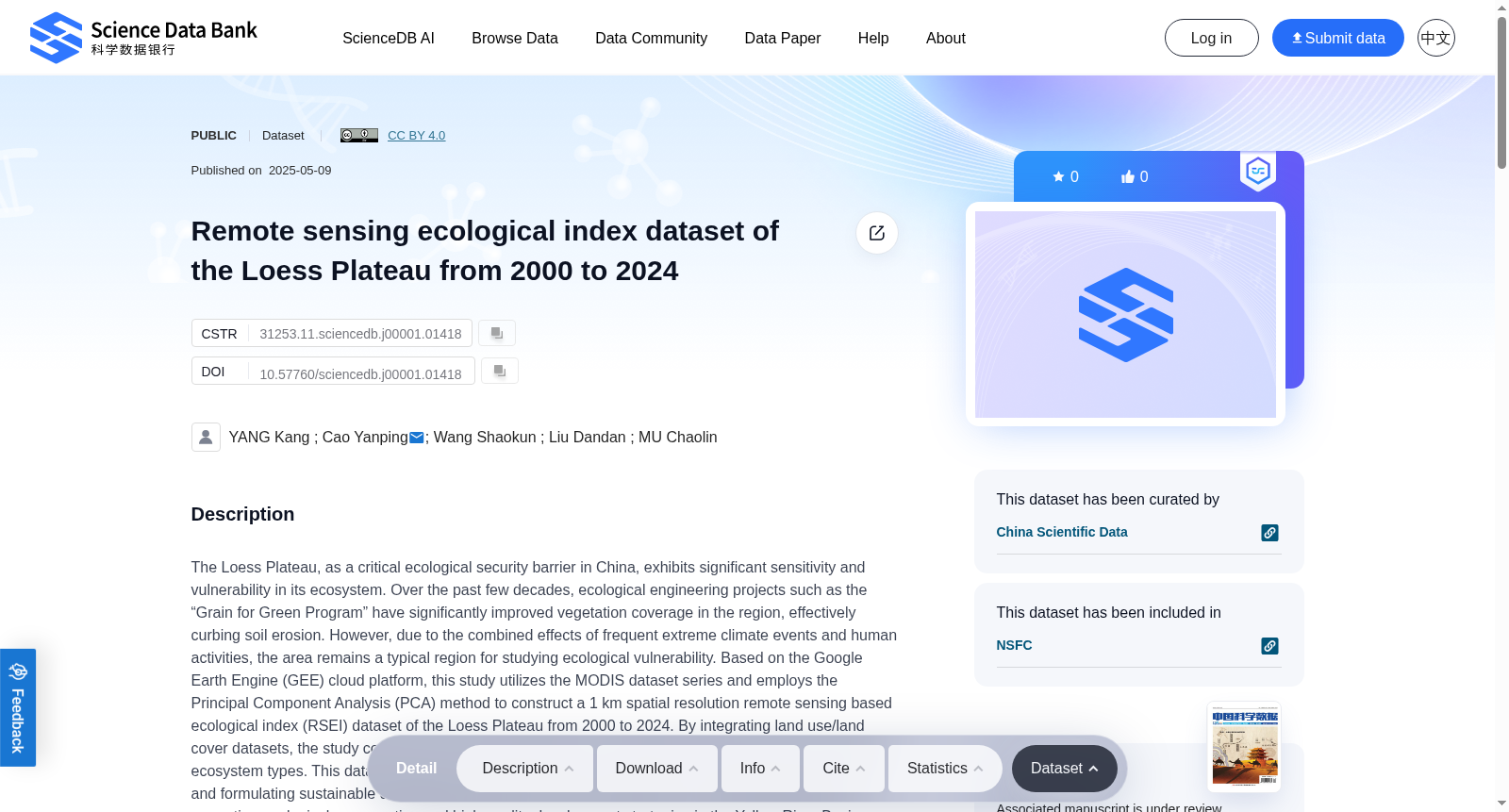Click the share icon next to title

877,233
